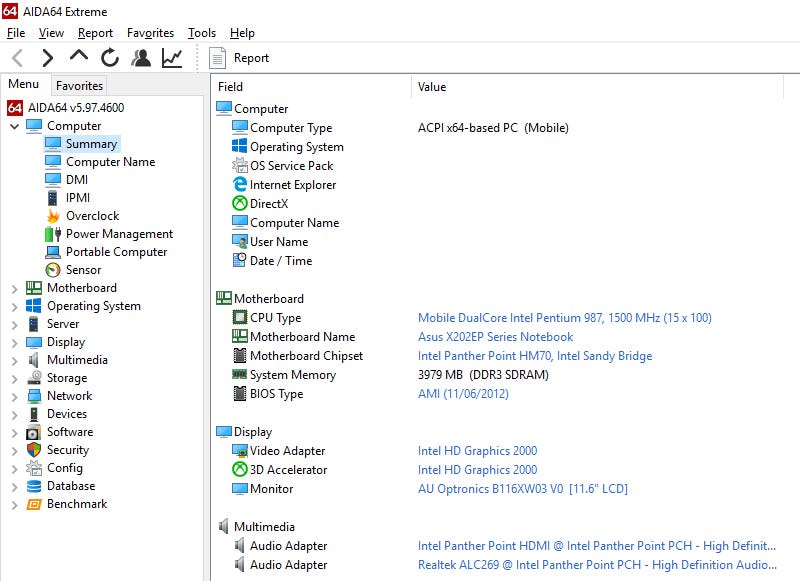Expand the Storage tree node
800x581 pixels.
pos(14,378)
